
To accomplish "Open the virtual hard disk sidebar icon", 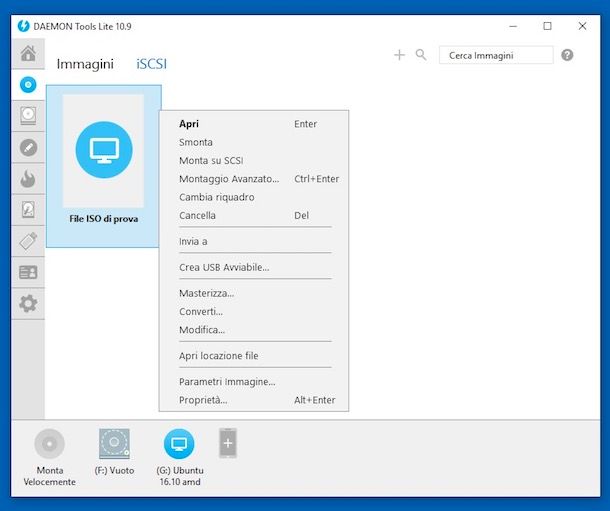I will [28, 210].
